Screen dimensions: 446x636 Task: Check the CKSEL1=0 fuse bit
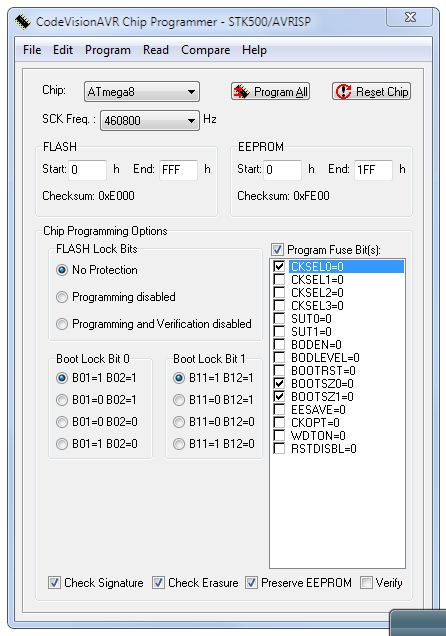(279, 279)
